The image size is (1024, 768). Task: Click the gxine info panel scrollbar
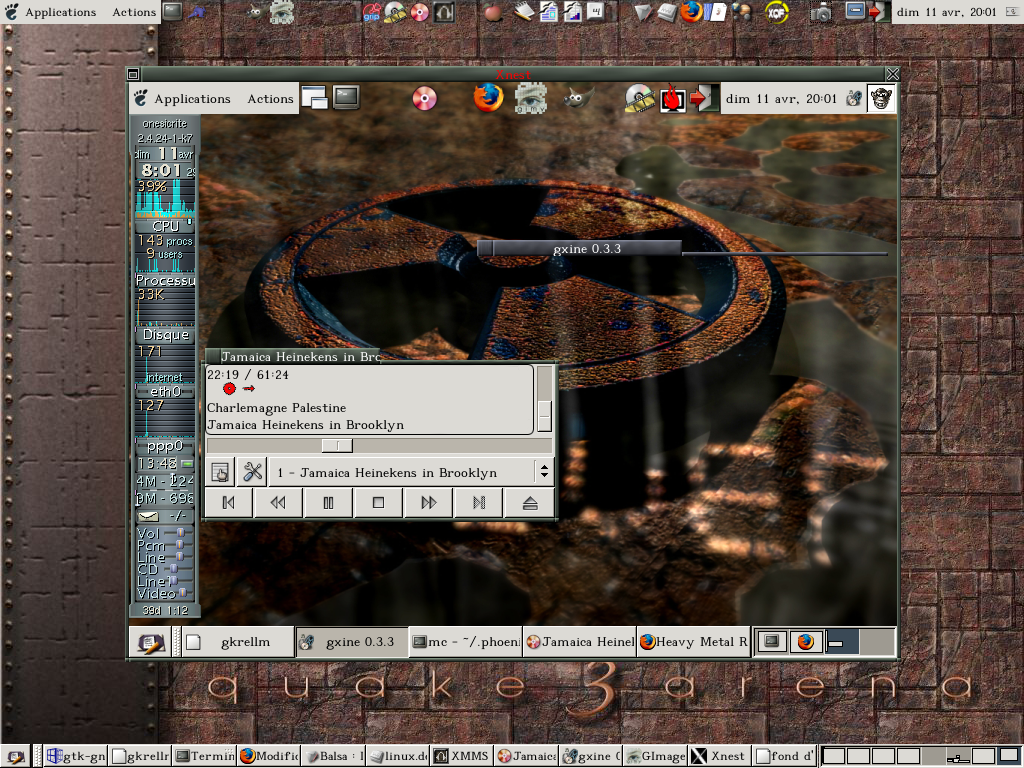coord(544,400)
